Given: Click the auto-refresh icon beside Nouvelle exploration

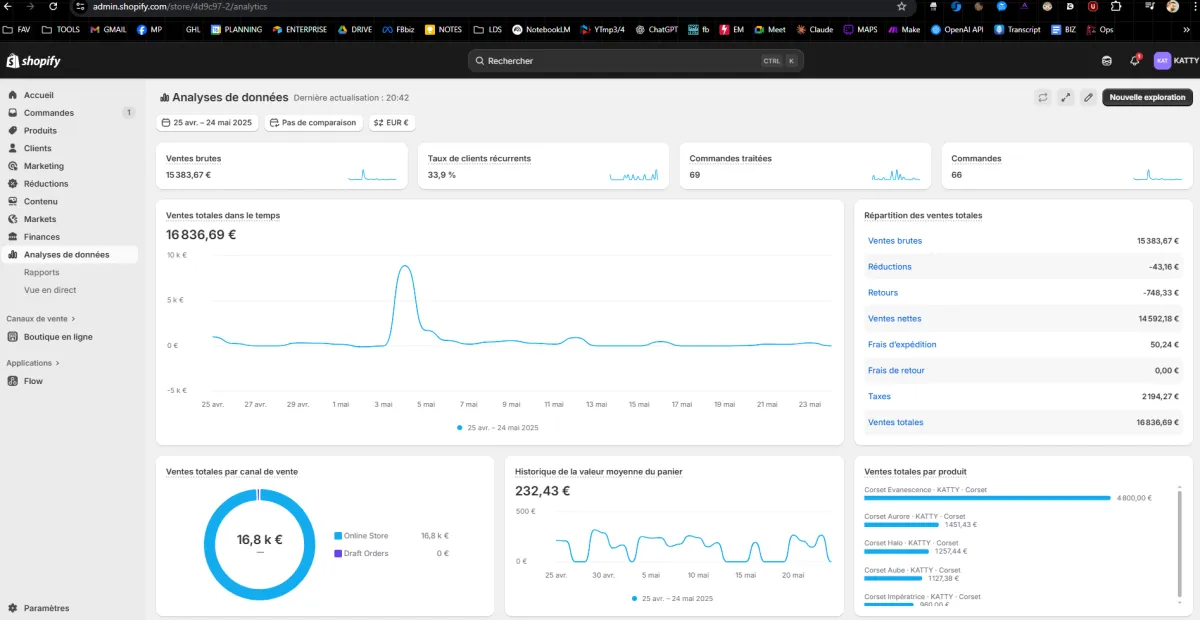Looking at the screenshot, I should pyautogui.click(x=1042, y=97).
